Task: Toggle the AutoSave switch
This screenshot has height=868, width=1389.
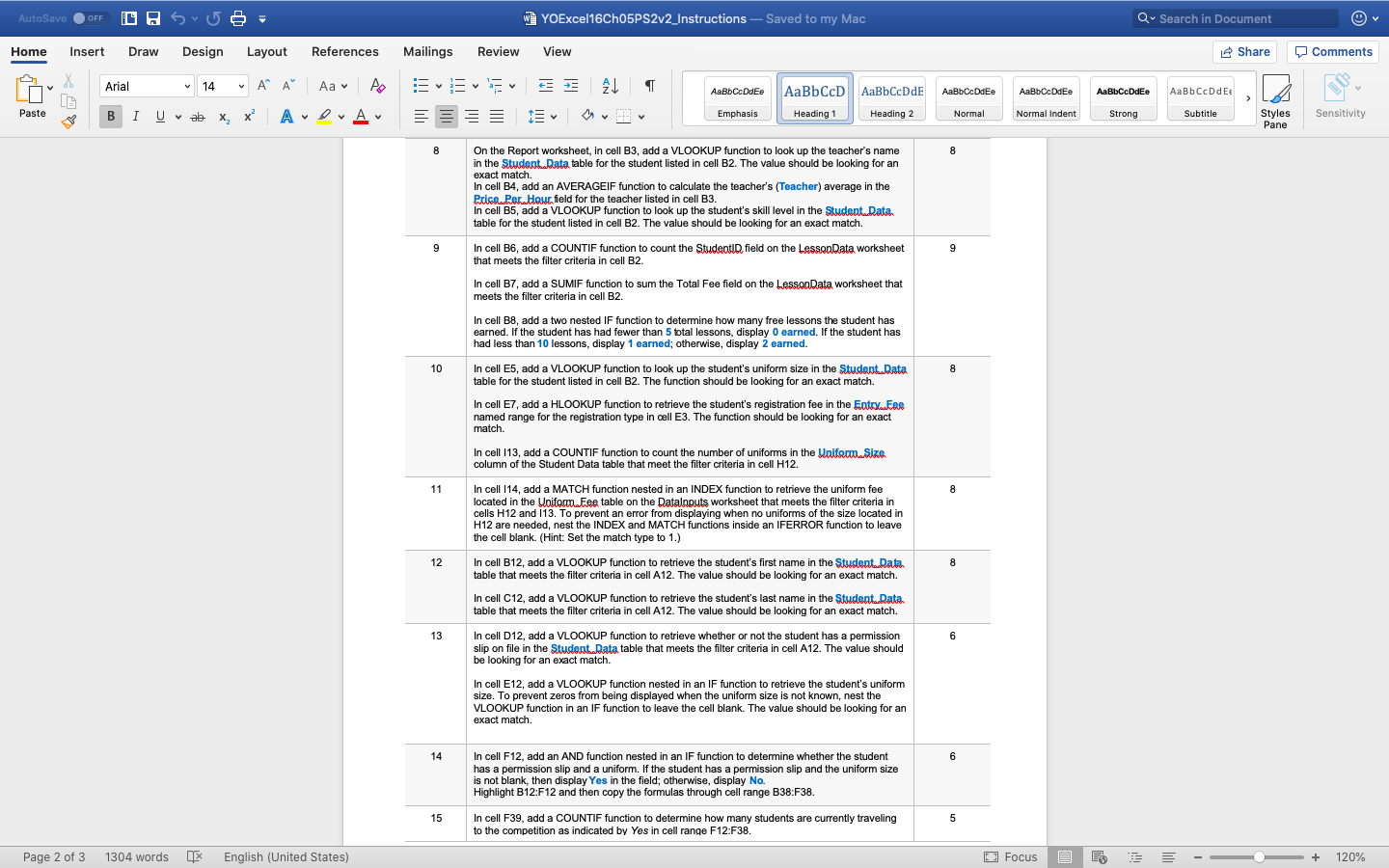Action: coord(90,18)
